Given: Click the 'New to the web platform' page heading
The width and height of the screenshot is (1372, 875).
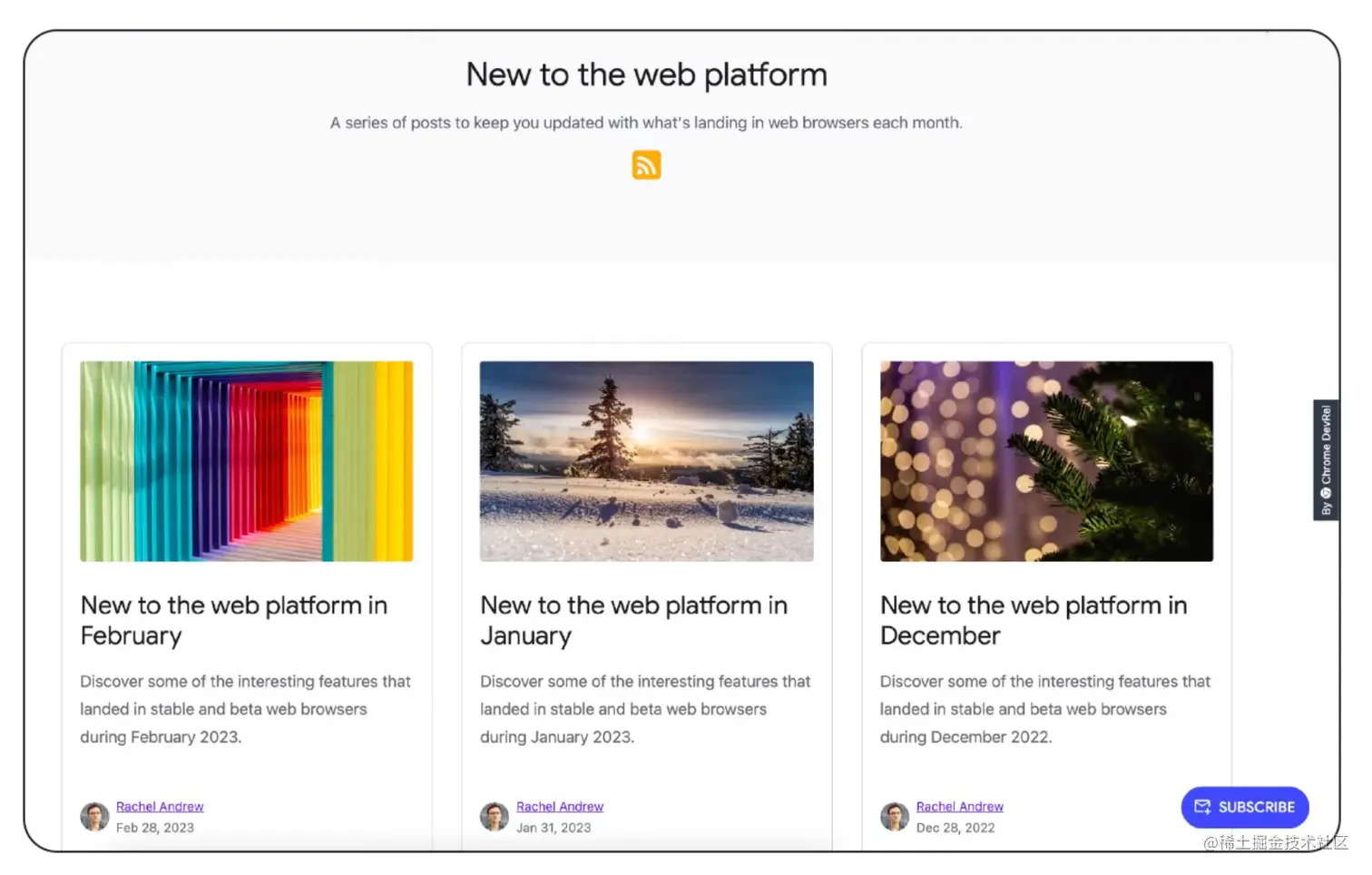Looking at the screenshot, I should (x=647, y=74).
